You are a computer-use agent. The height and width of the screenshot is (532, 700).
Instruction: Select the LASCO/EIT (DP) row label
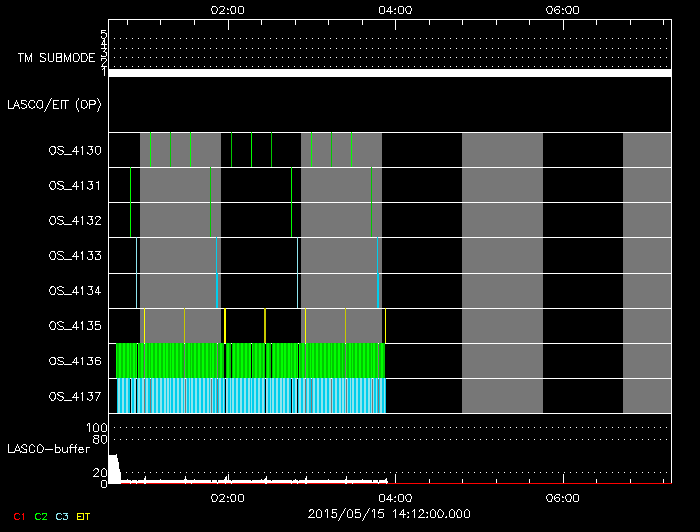pyautogui.click(x=54, y=104)
